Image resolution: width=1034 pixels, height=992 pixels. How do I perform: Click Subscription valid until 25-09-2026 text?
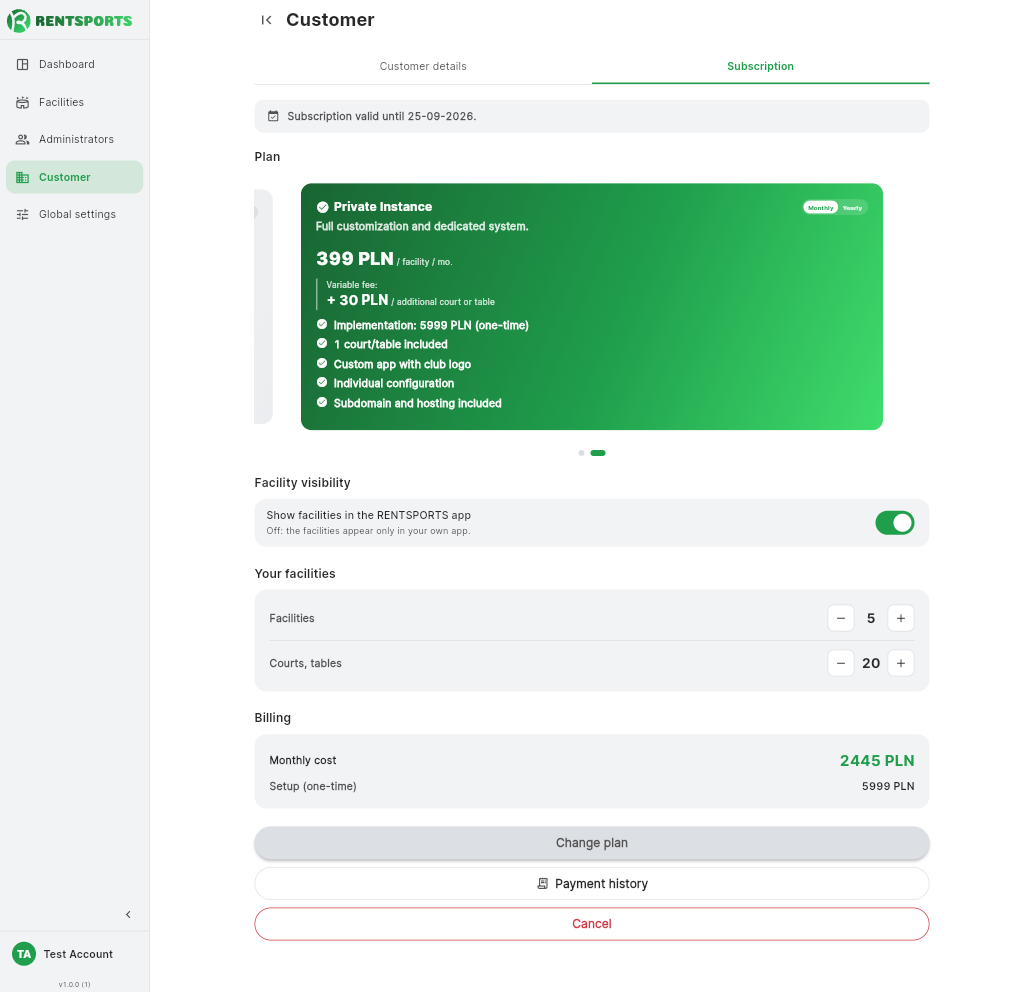pos(381,116)
